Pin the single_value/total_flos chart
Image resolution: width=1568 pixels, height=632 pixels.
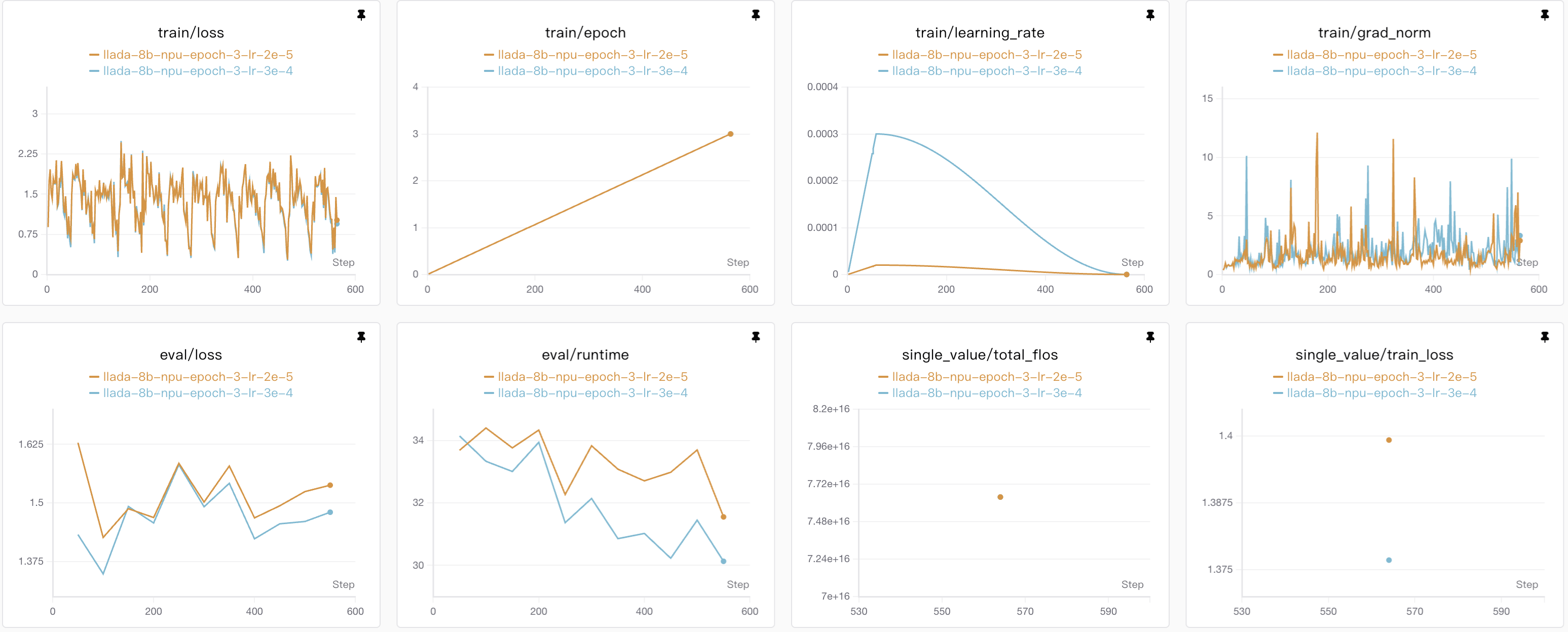(1150, 336)
